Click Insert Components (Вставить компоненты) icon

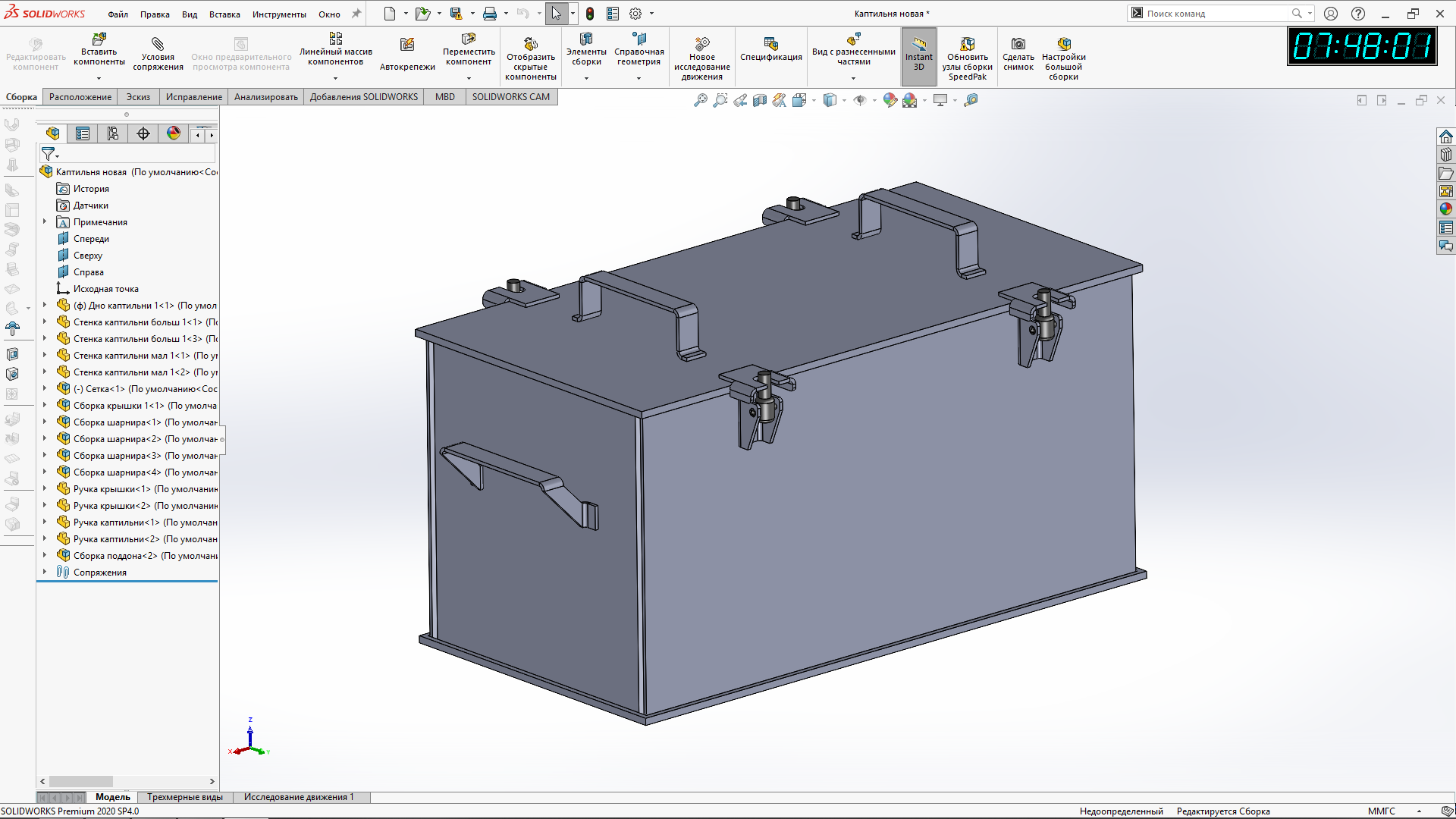pyautogui.click(x=99, y=39)
